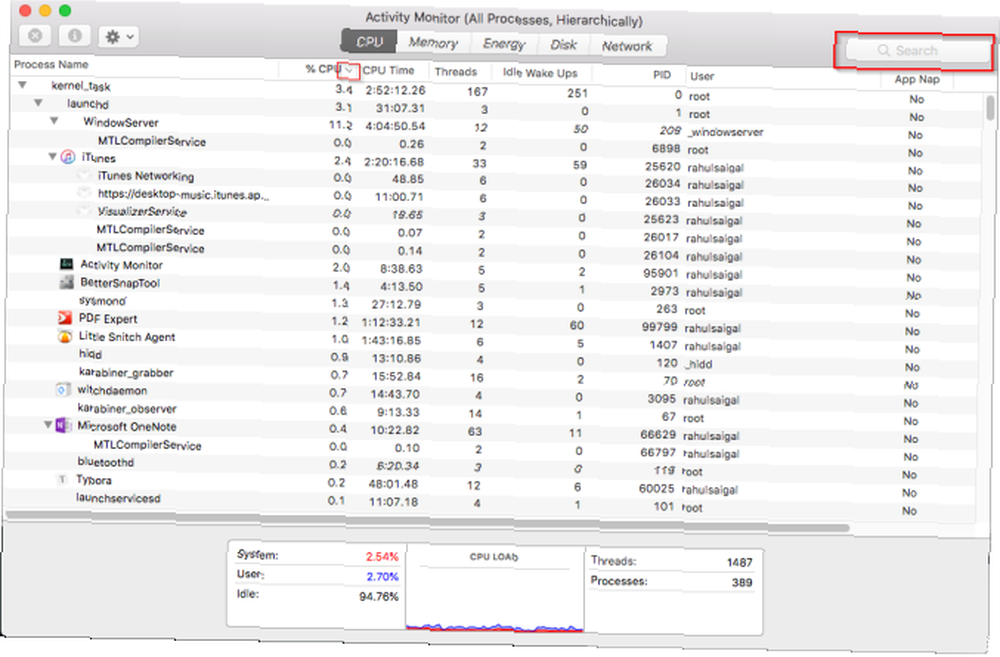Switch to the Network tab
This screenshot has width=1000, height=657.
(x=627, y=46)
